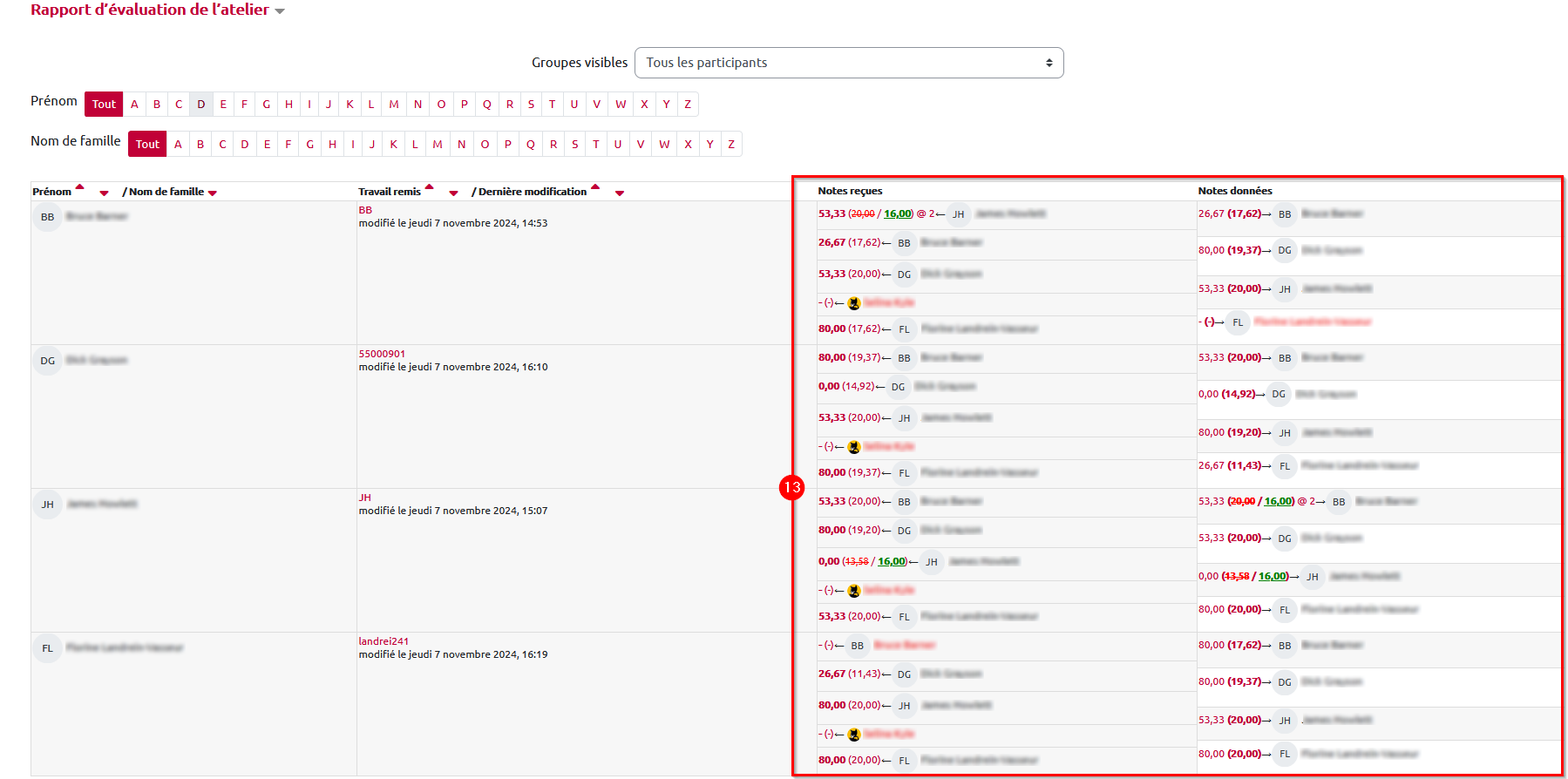Click the BB avatar in first participant row

pyautogui.click(x=48, y=217)
